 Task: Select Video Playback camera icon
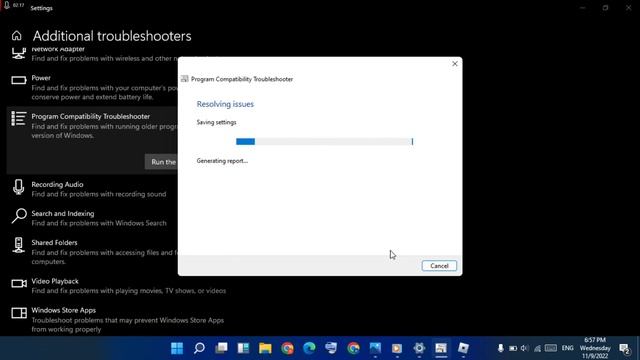pos(19,283)
